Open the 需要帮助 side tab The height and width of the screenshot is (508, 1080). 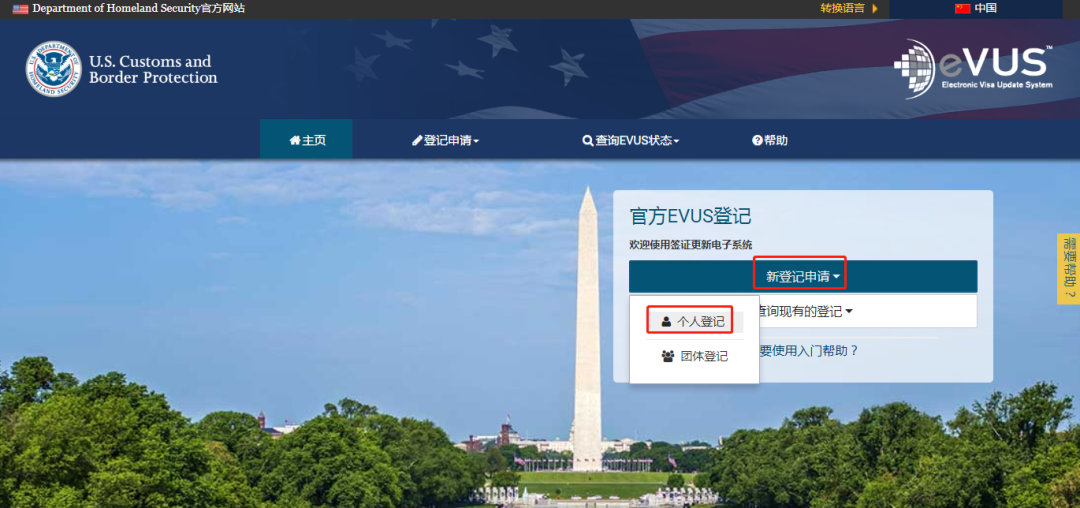(1068, 268)
